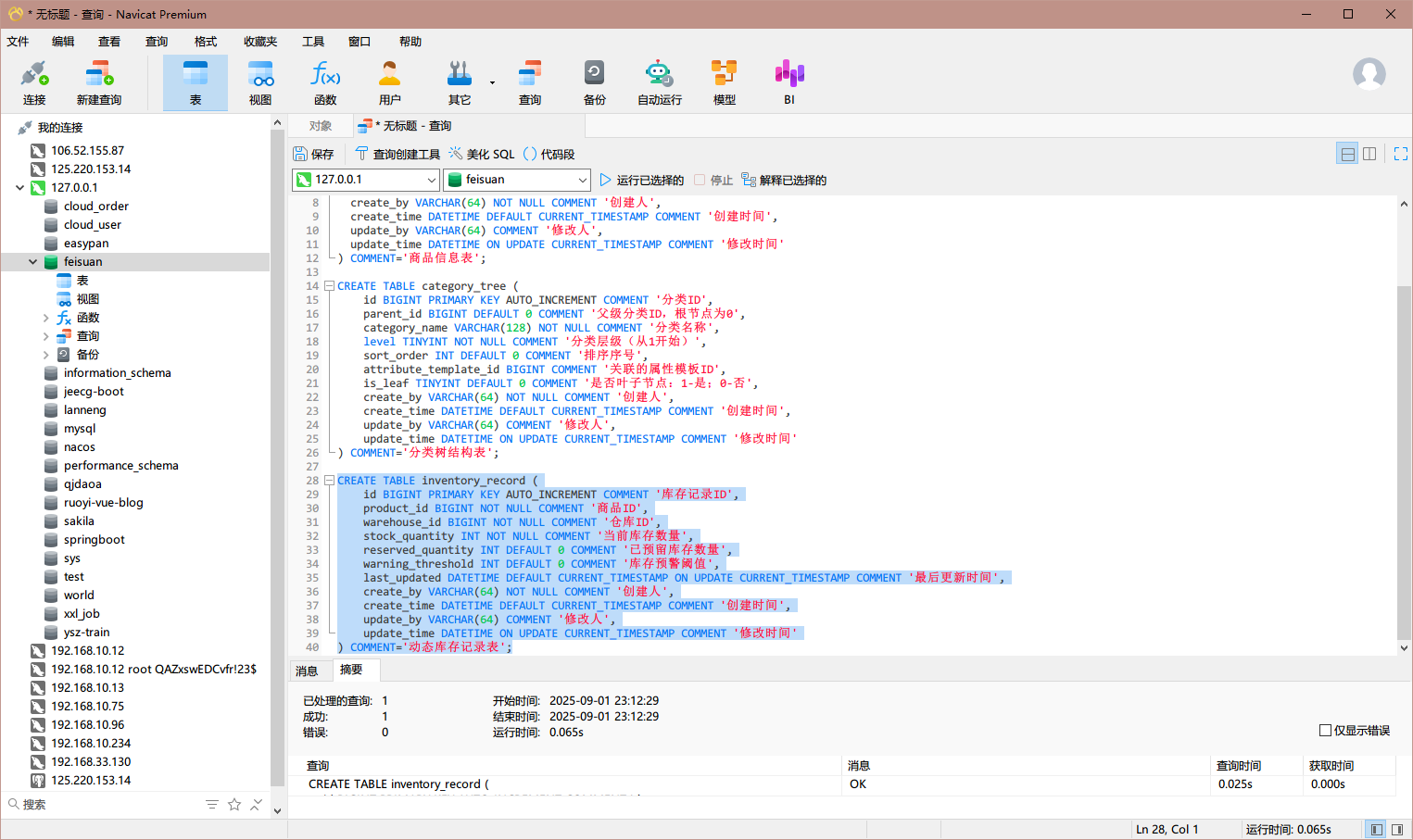Viewport: 1413px width, 840px height.
Task: Click 解释已选择的 explain button
Action: pyautogui.click(x=784, y=180)
